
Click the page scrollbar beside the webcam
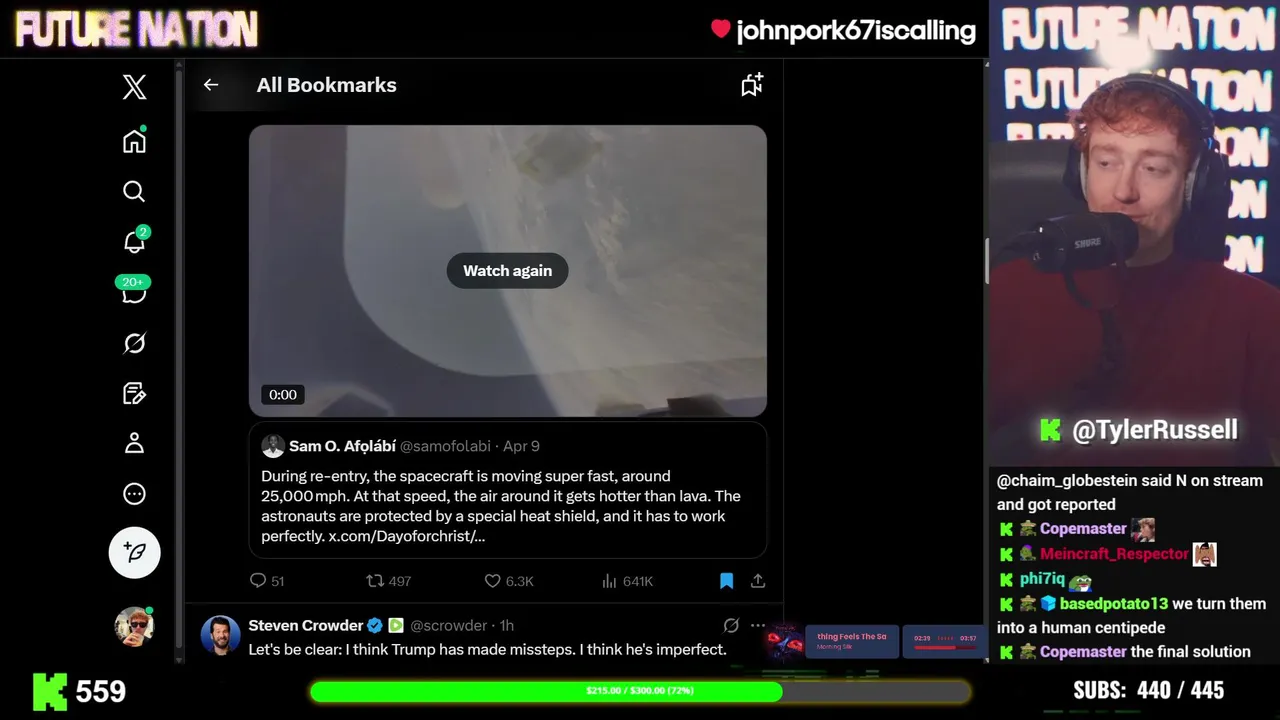pos(987,262)
